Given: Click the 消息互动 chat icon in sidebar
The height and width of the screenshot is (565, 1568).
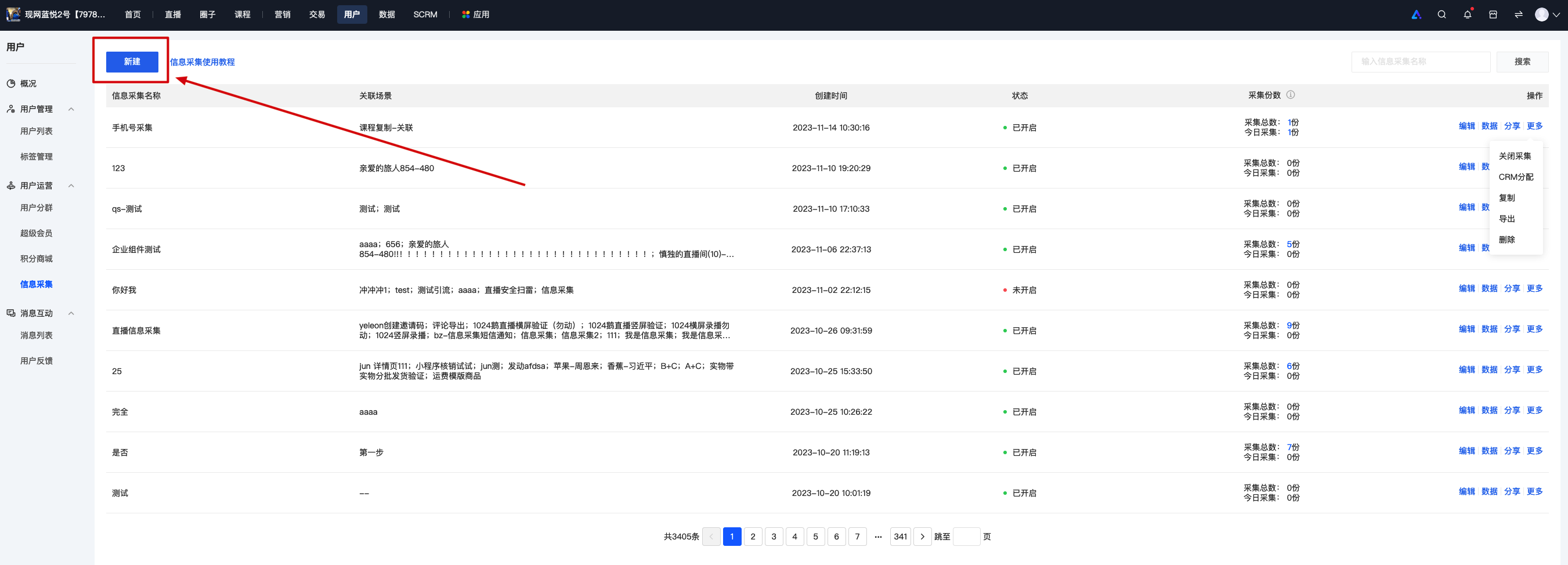Looking at the screenshot, I should [10, 313].
